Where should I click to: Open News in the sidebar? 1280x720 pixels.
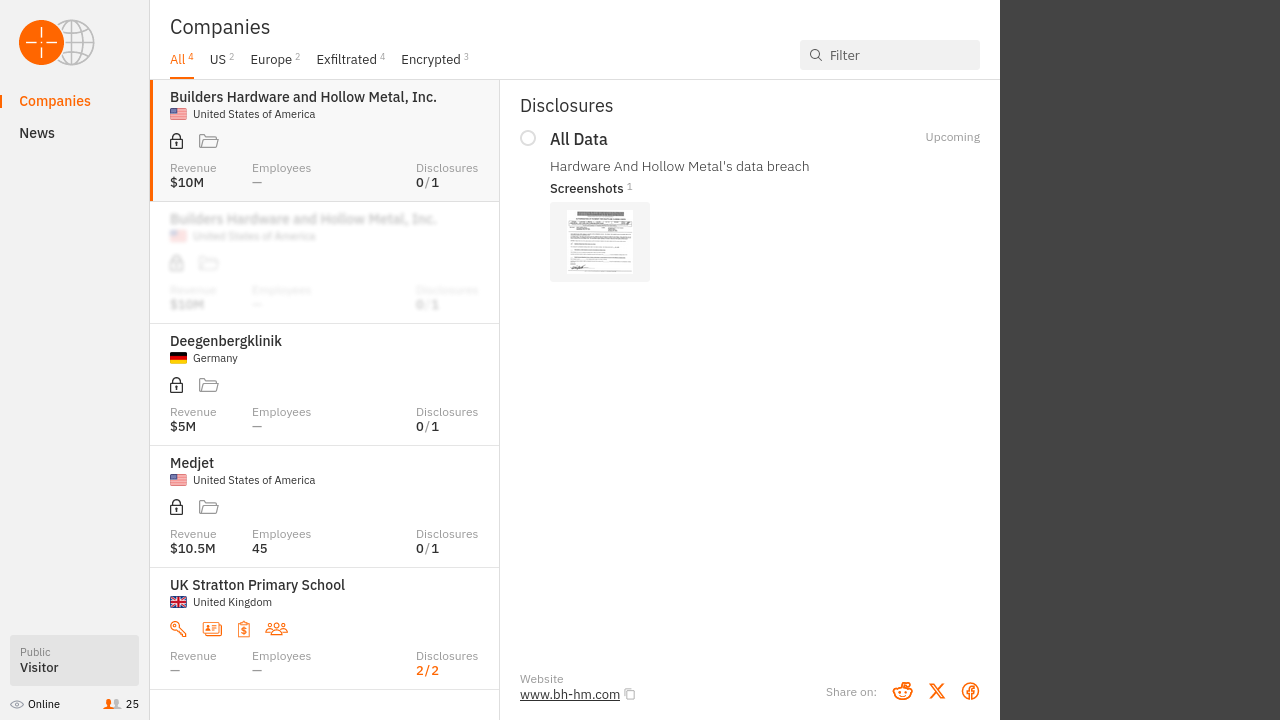37,133
